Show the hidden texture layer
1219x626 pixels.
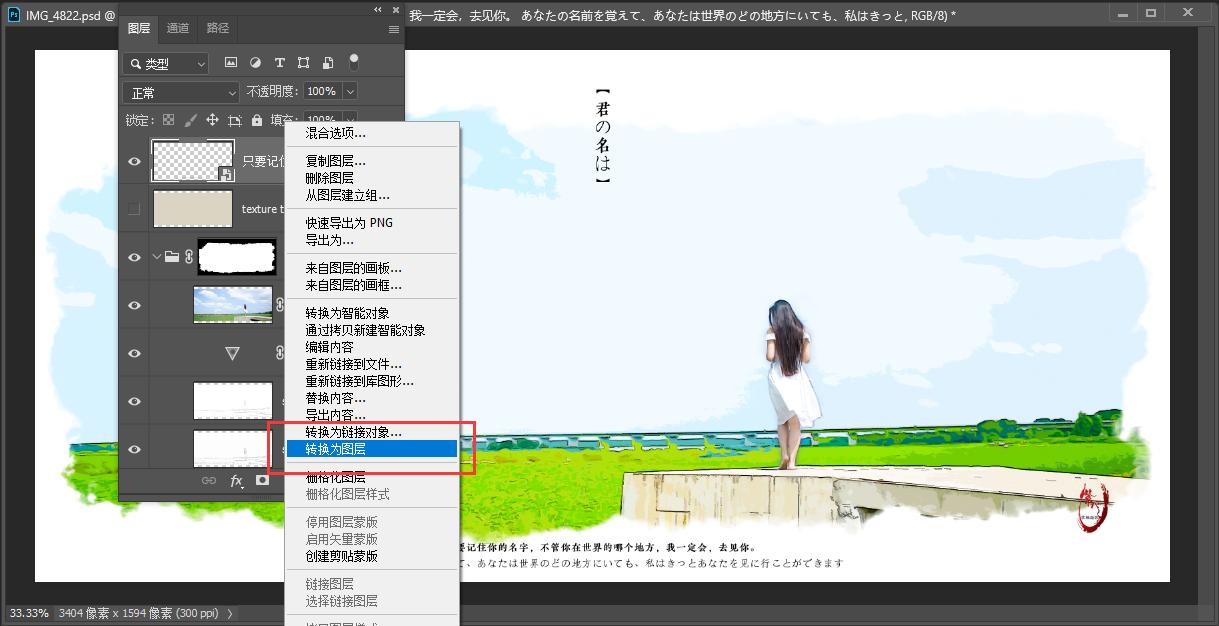tap(134, 209)
